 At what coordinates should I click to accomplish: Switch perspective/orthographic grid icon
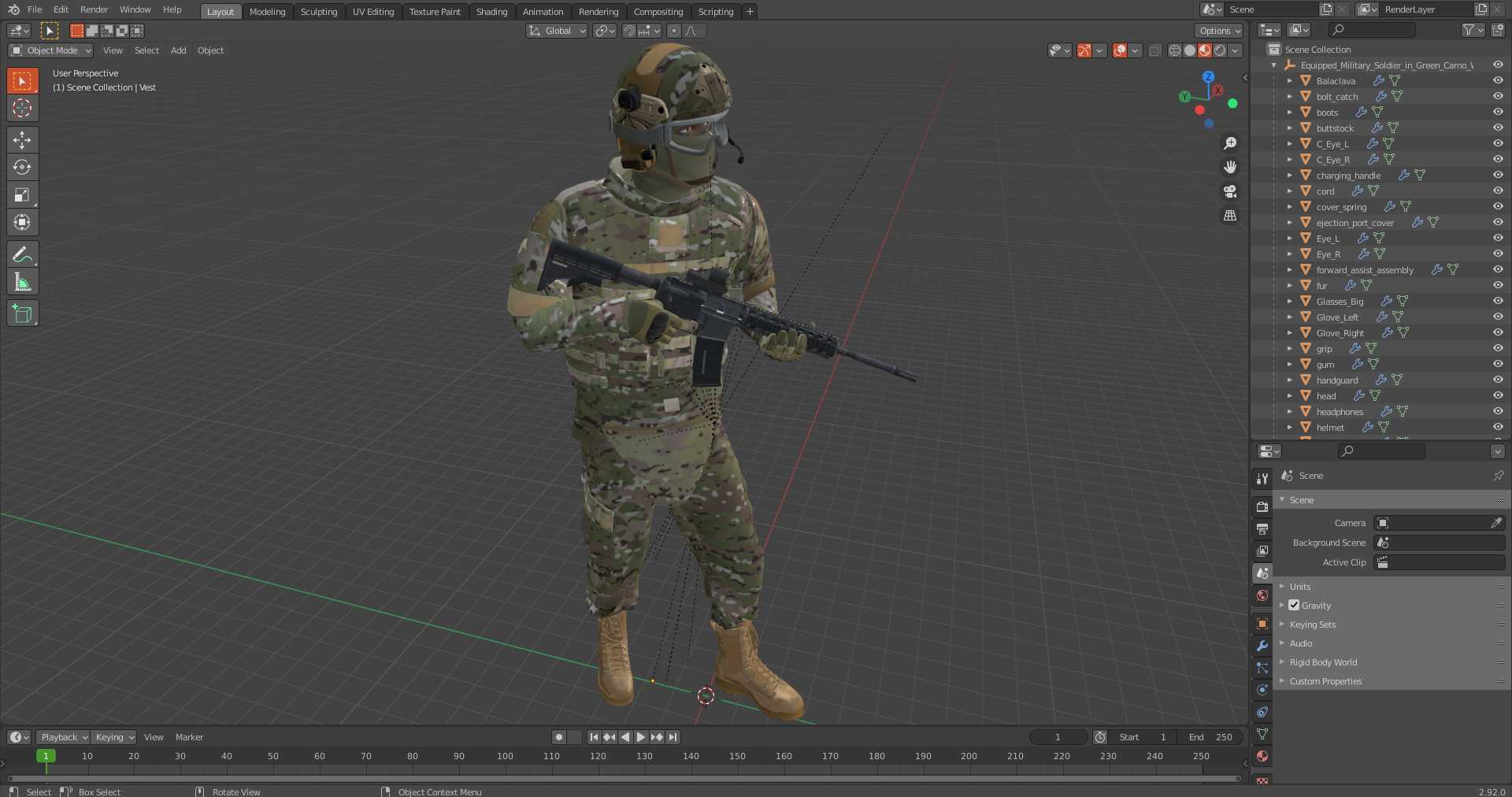point(1229,215)
